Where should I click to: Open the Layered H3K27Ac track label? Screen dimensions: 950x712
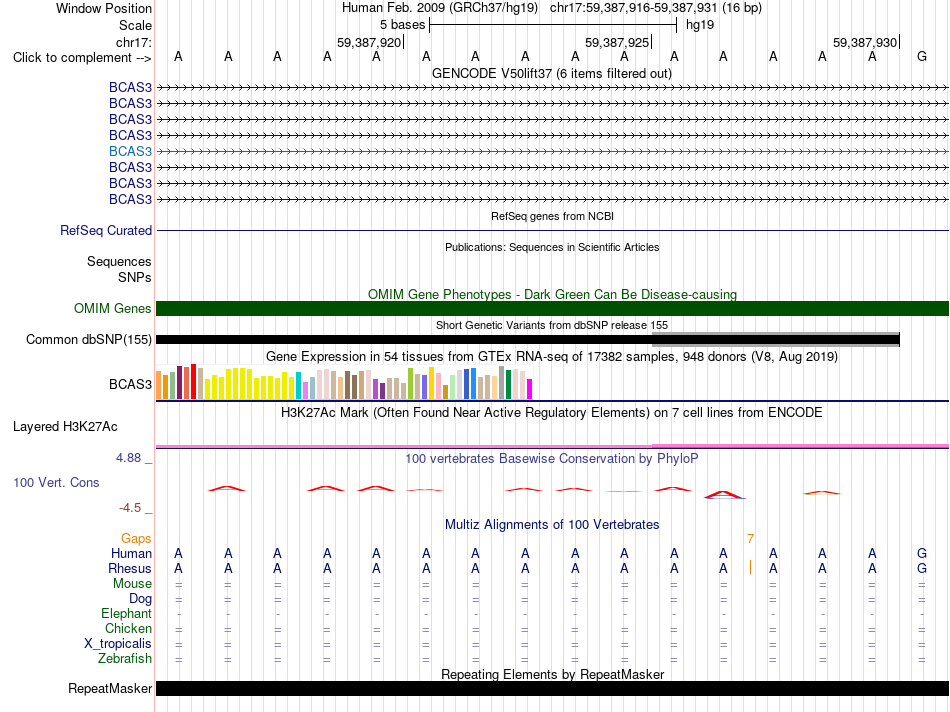65,427
